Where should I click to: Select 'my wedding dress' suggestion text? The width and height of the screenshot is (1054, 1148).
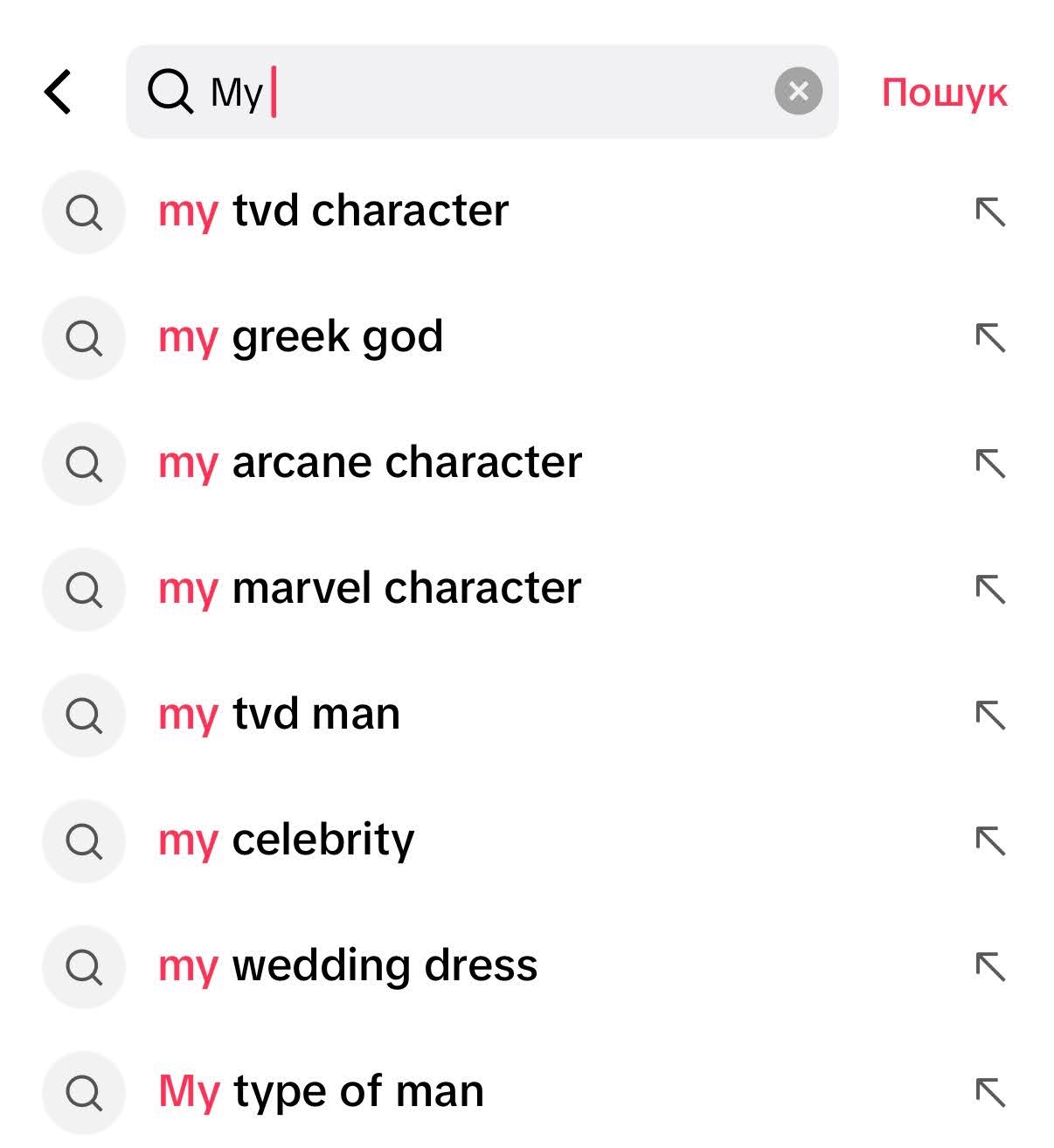click(x=348, y=966)
